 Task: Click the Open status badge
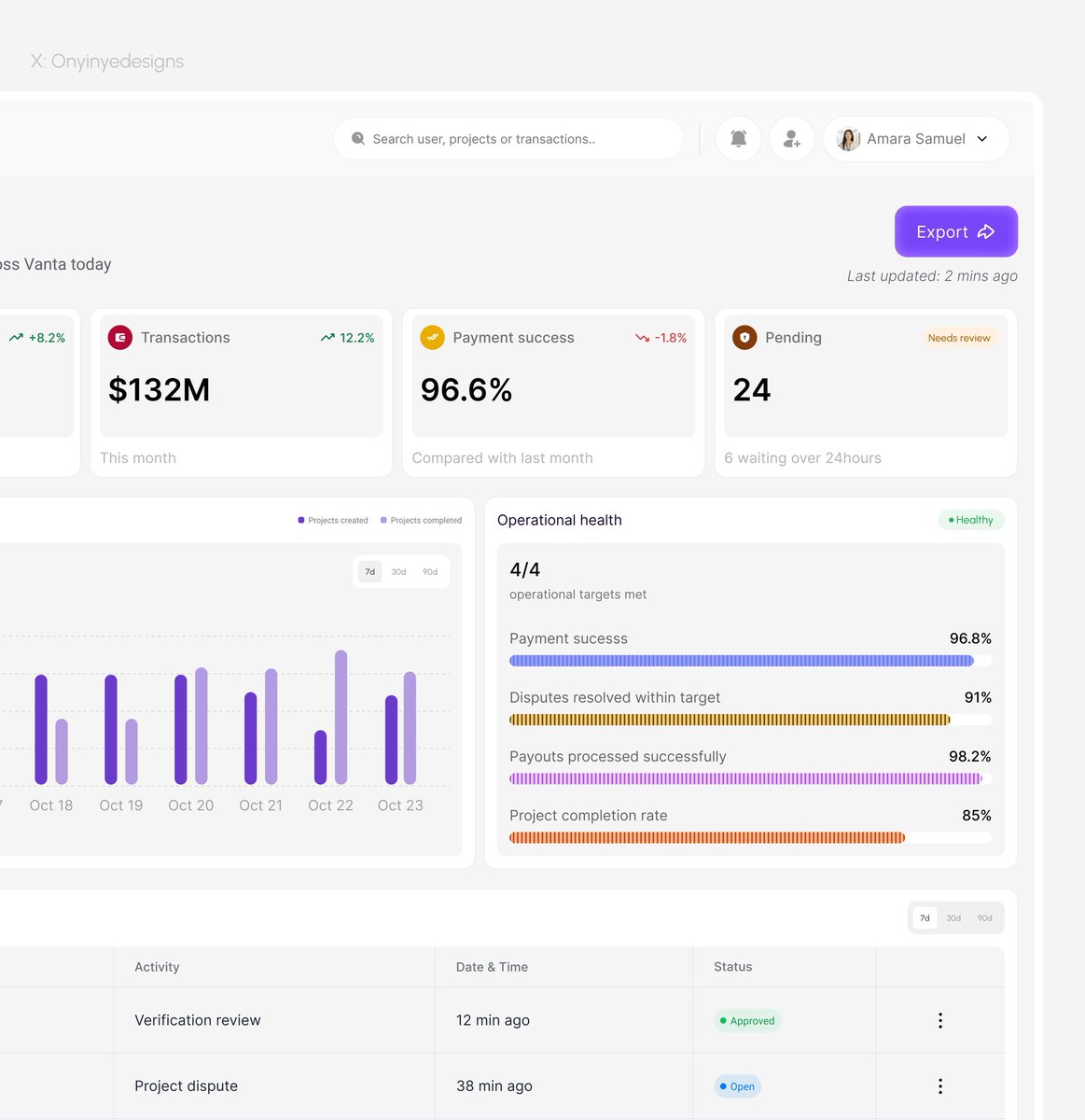point(737,1086)
